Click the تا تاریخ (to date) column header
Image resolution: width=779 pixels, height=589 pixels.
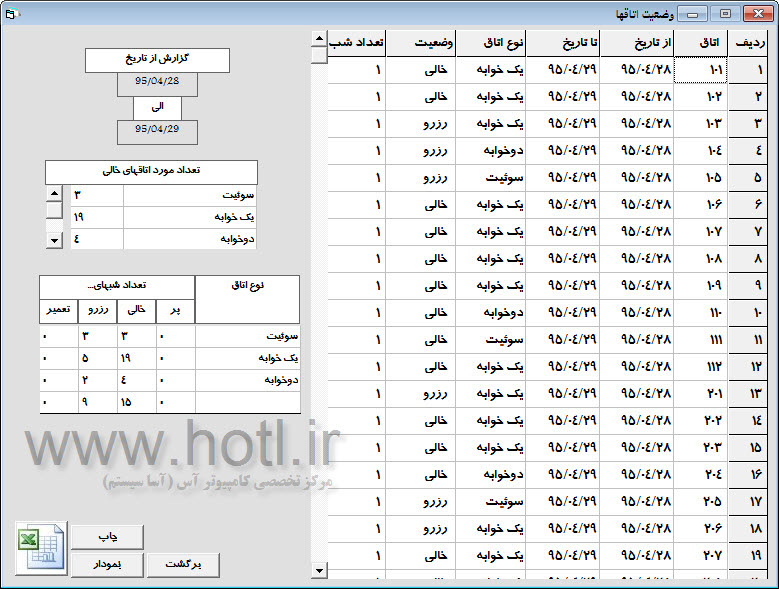(563, 44)
